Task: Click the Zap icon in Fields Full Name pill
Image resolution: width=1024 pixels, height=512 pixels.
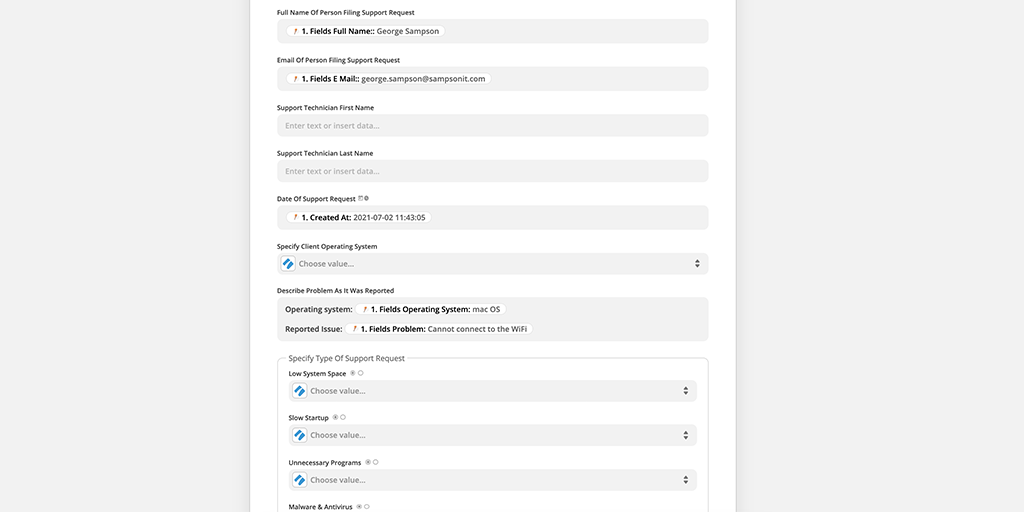Action: point(295,32)
